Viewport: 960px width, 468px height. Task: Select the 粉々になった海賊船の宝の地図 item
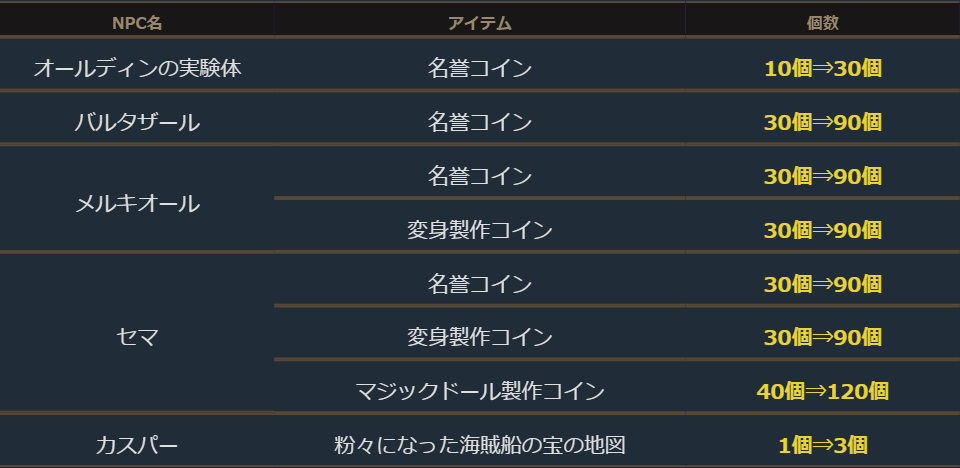point(479,445)
